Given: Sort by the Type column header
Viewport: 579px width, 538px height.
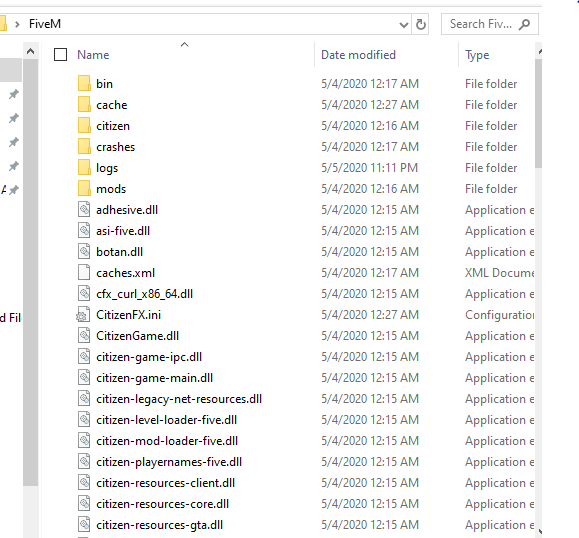Looking at the screenshot, I should coord(477,55).
